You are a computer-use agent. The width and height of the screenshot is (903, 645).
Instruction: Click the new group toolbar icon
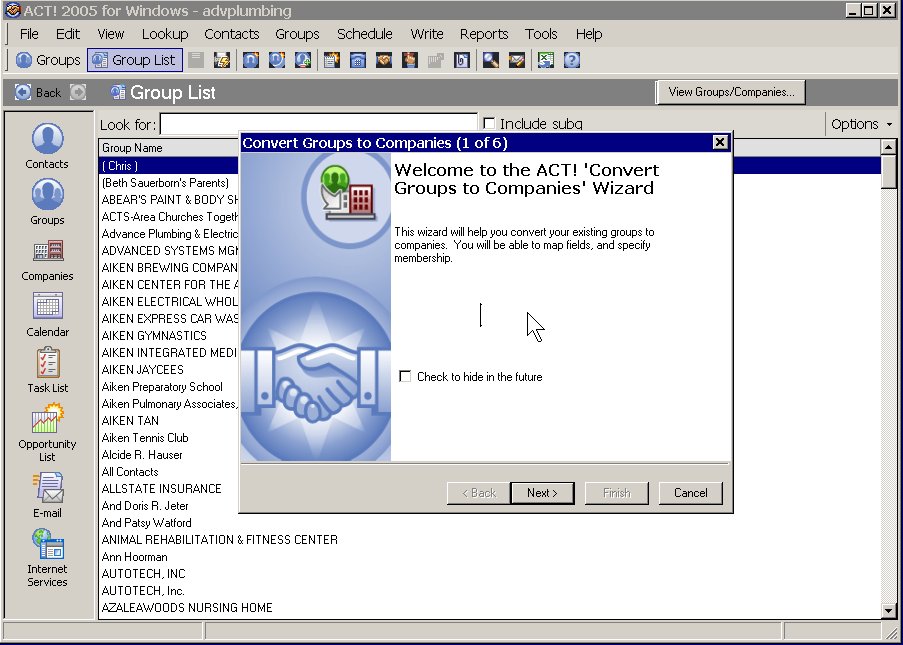pyautogui.click(x=251, y=60)
